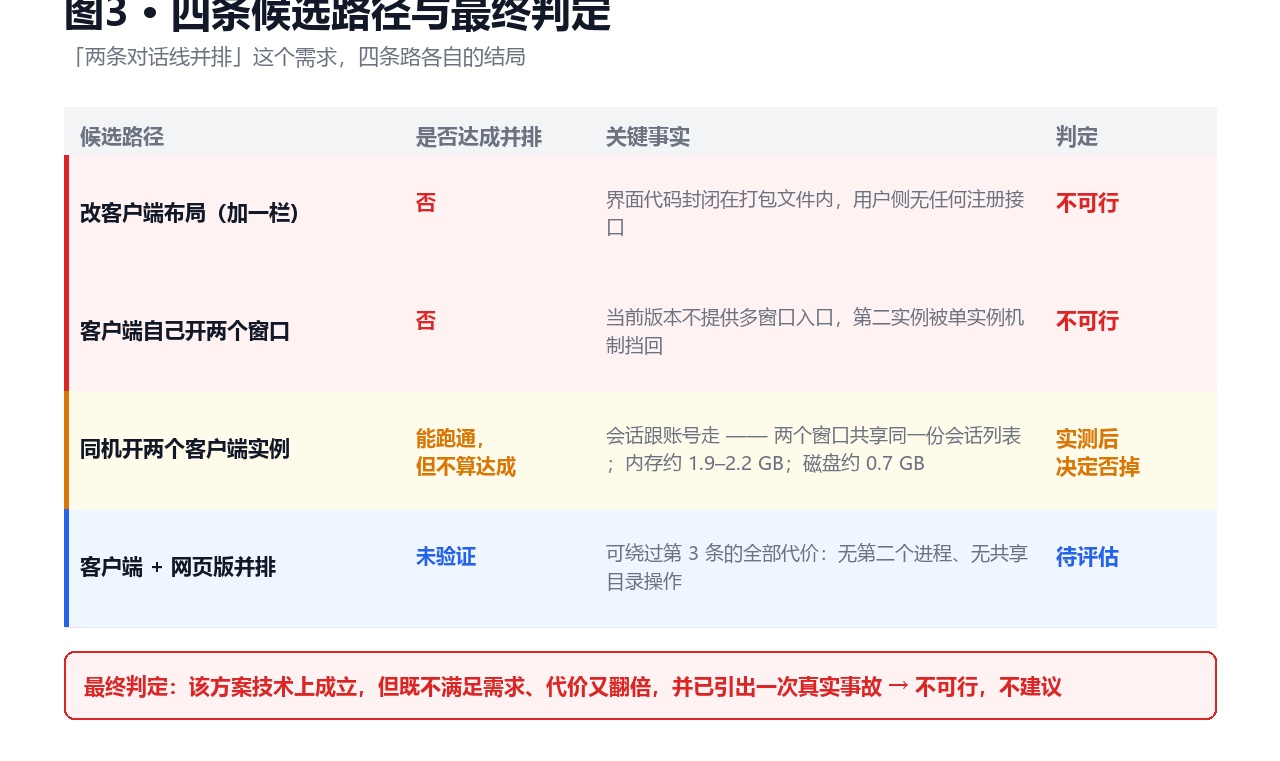Click the status 未验证

coord(446,557)
